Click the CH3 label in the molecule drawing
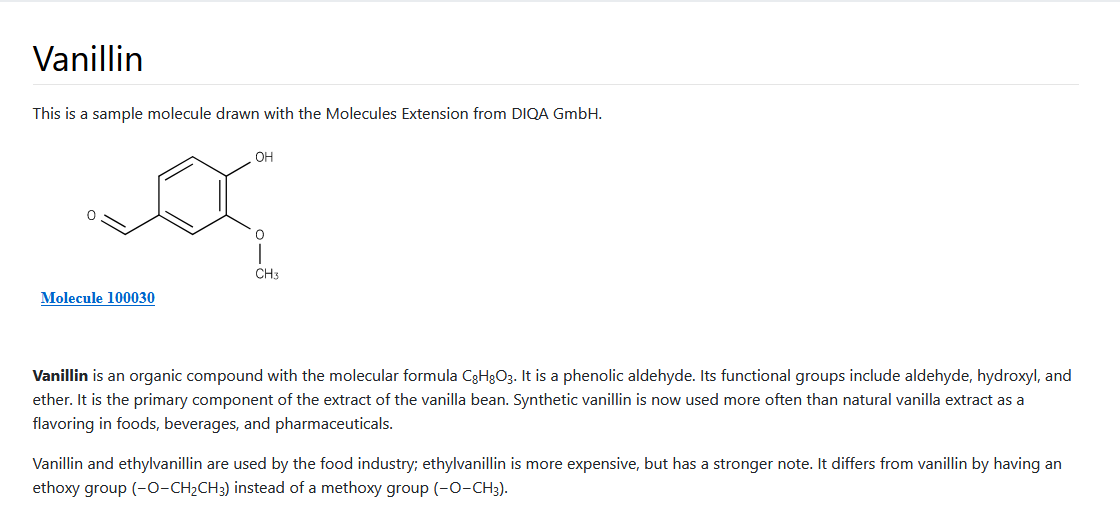The image size is (1120, 509). coord(266,274)
